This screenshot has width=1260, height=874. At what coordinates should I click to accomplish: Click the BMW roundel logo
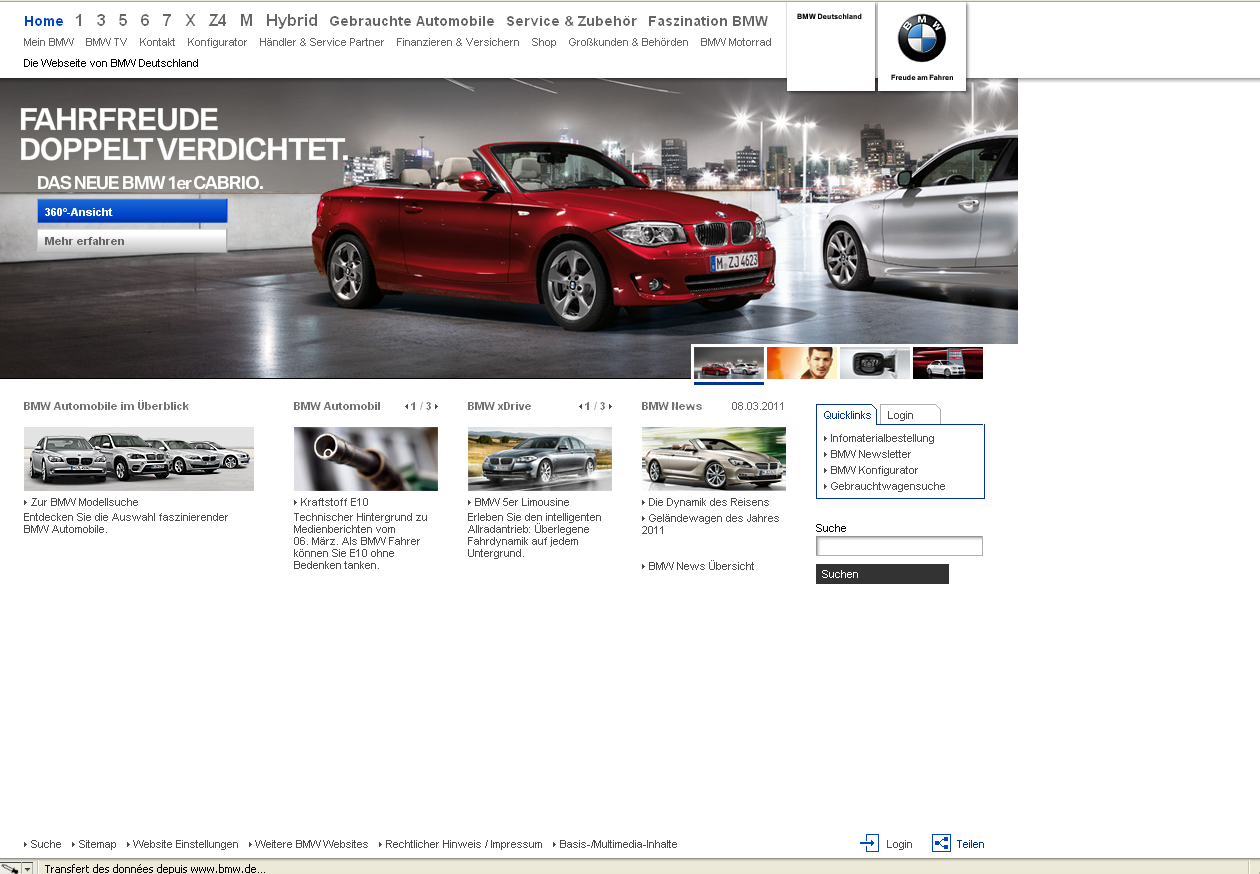pyautogui.click(x=921, y=39)
